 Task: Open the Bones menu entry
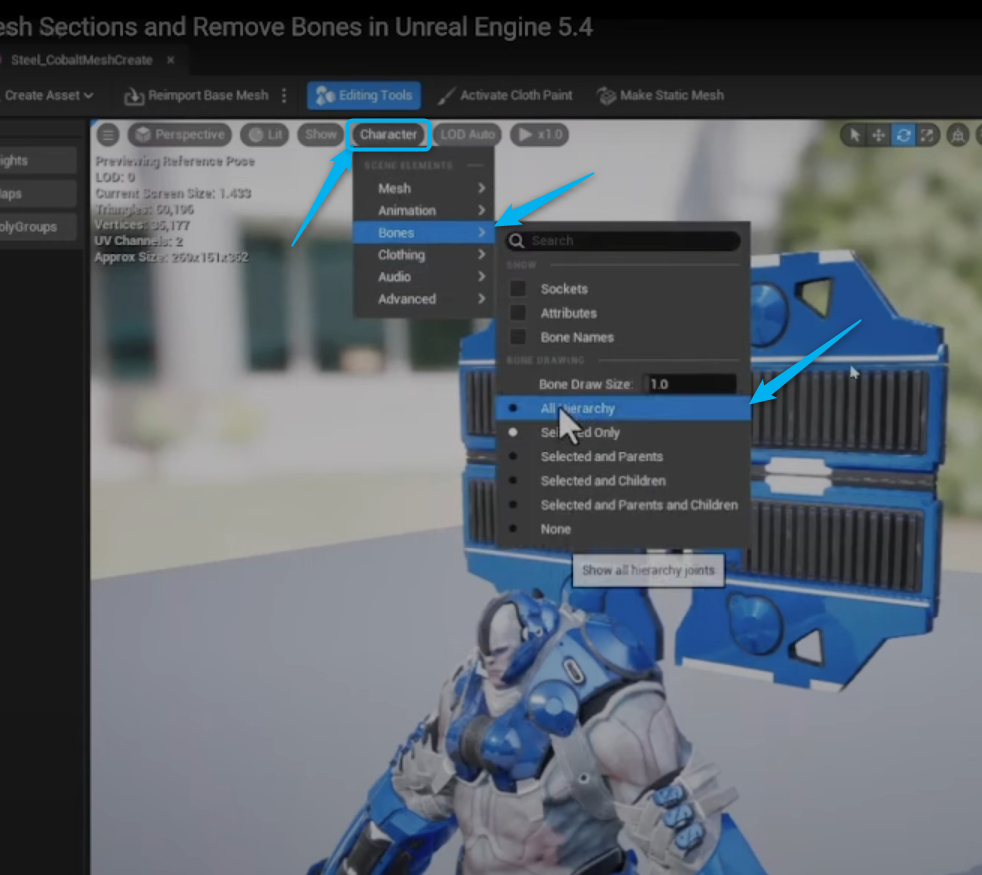click(424, 232)
